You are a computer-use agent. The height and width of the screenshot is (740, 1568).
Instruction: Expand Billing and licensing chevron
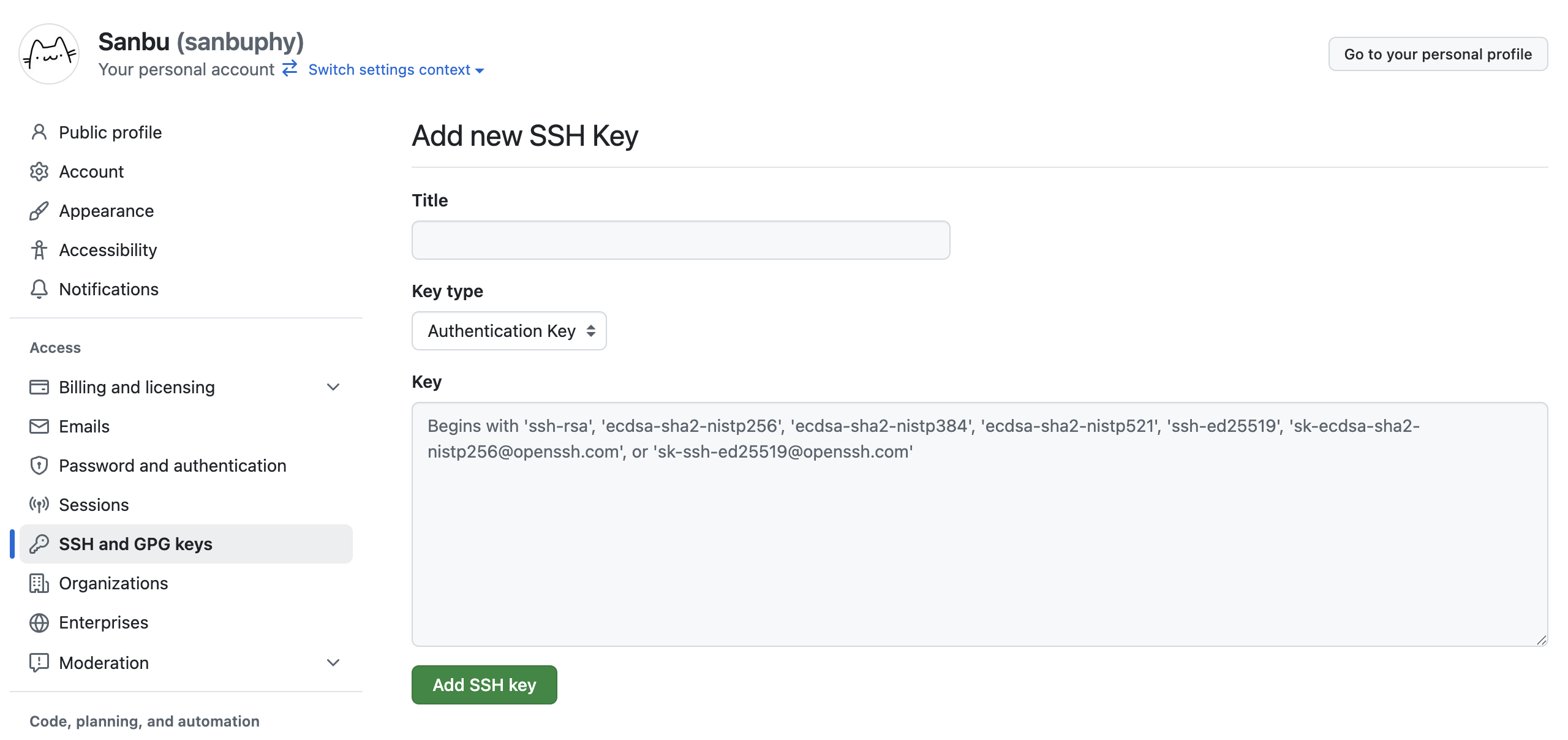point(333,387)
